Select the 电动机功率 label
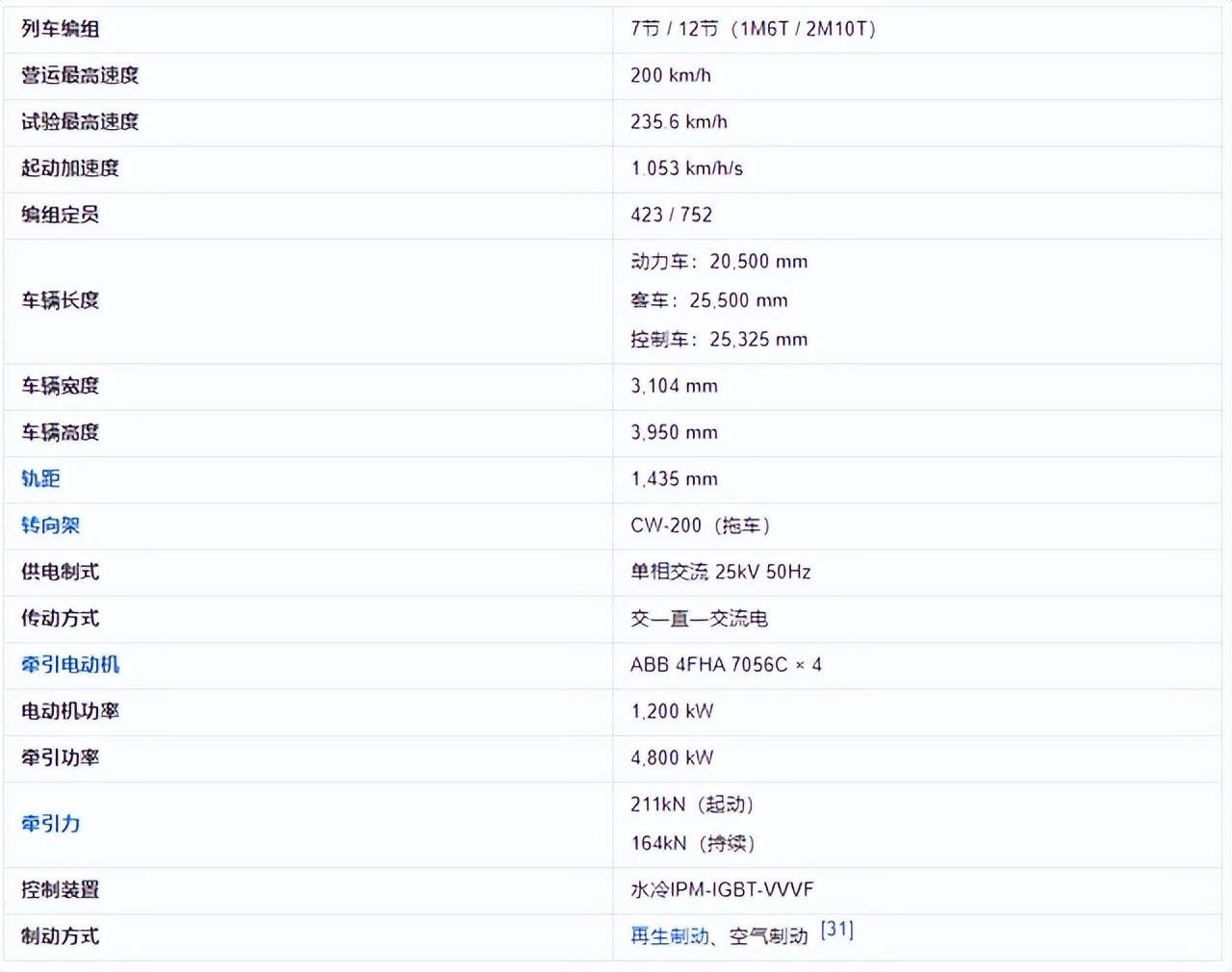 (70, 711)
